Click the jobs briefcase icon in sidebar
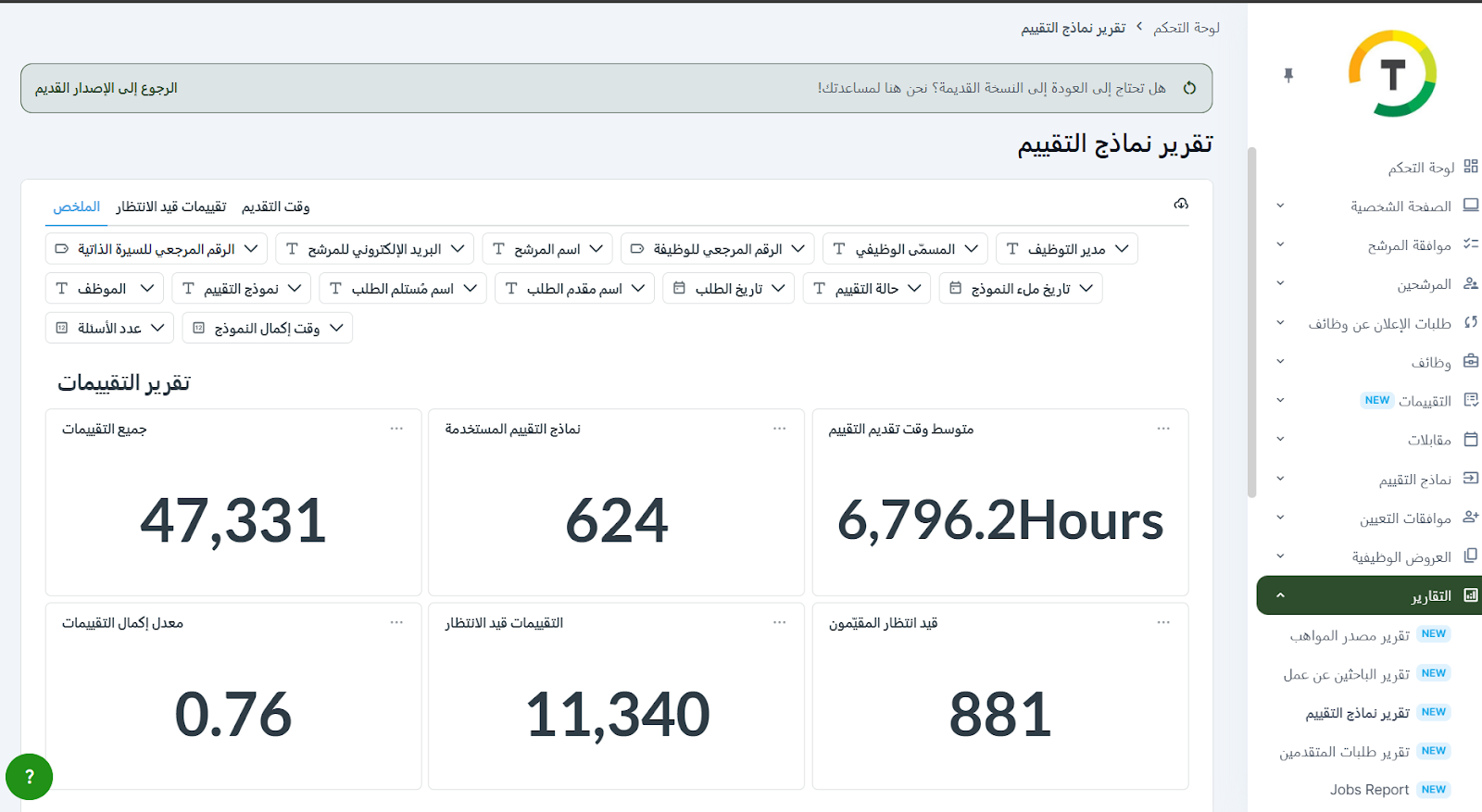Image resolution: width=1482 pixels, height=812 pixels. coord(1470,361)
